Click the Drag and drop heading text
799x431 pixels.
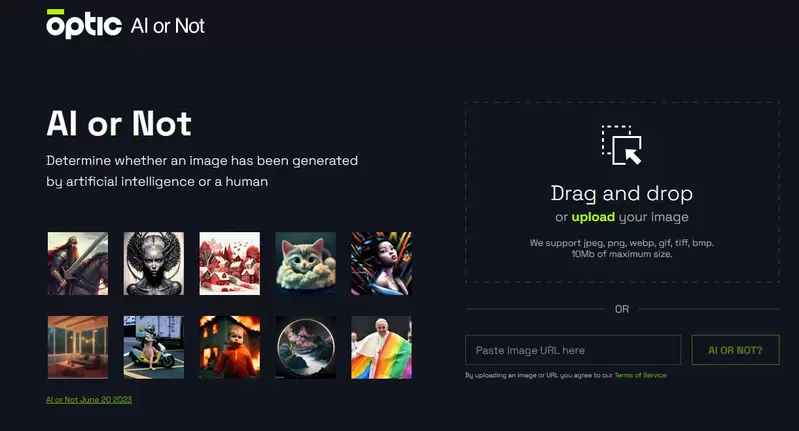tap(622, 194)
